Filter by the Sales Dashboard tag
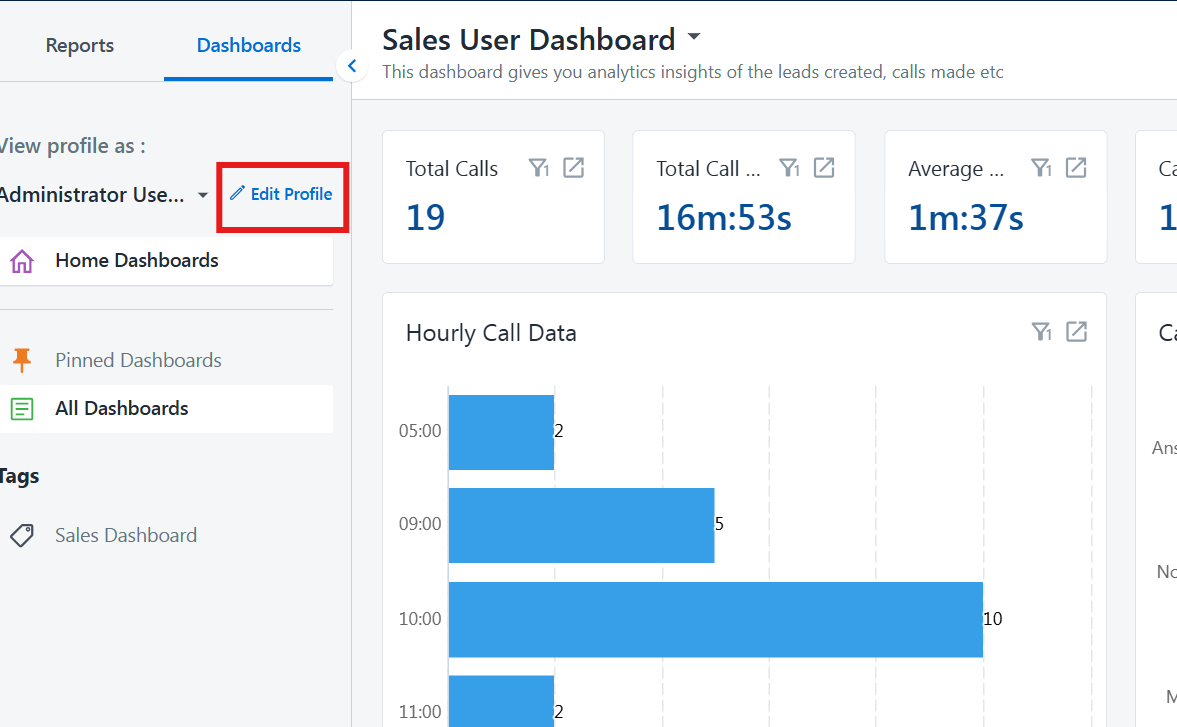The width and height of the screenshot is (1177, 727). 125,535
